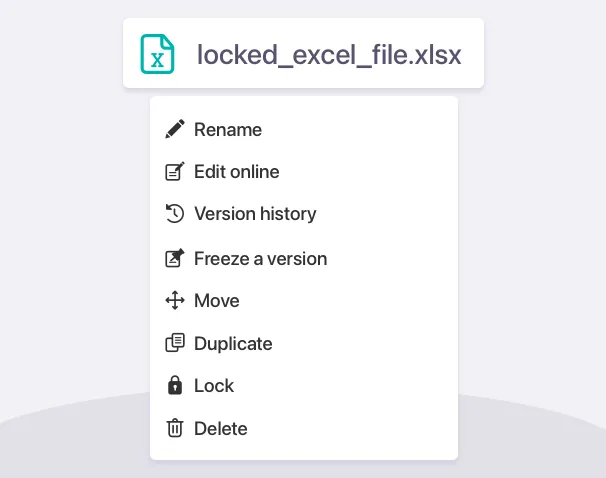Screen dimensions: 606x478
Task: Click the pencil icon beside Rename
Action: coord(175,129)
